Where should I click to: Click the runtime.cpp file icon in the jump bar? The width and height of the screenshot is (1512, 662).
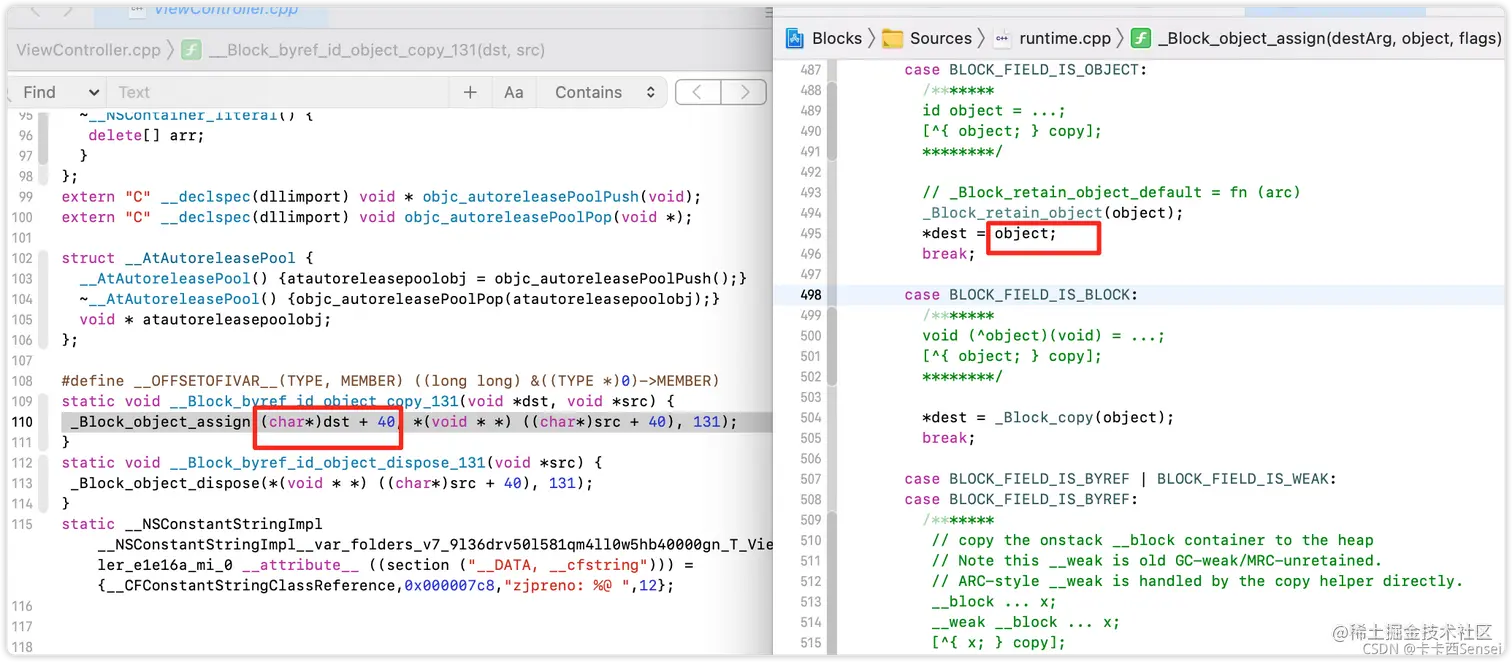click(x=1002, y=38)
